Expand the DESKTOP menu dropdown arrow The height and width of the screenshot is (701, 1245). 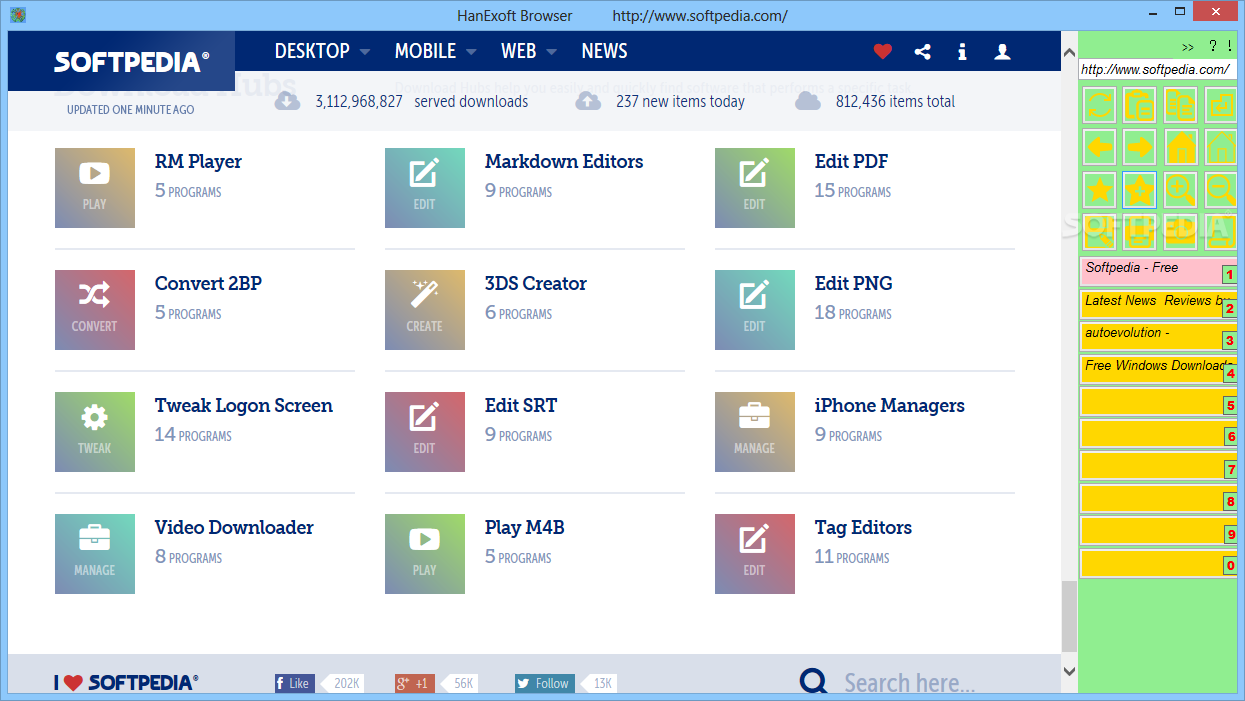(364, 52)
